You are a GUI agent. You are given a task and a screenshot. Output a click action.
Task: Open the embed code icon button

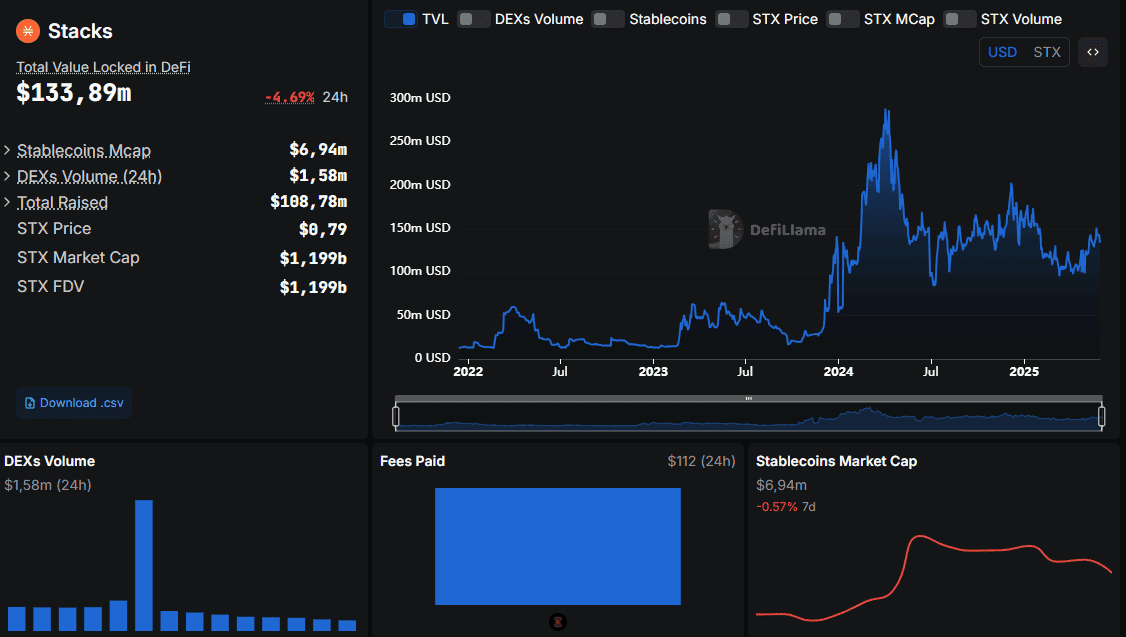point(1093,52)
